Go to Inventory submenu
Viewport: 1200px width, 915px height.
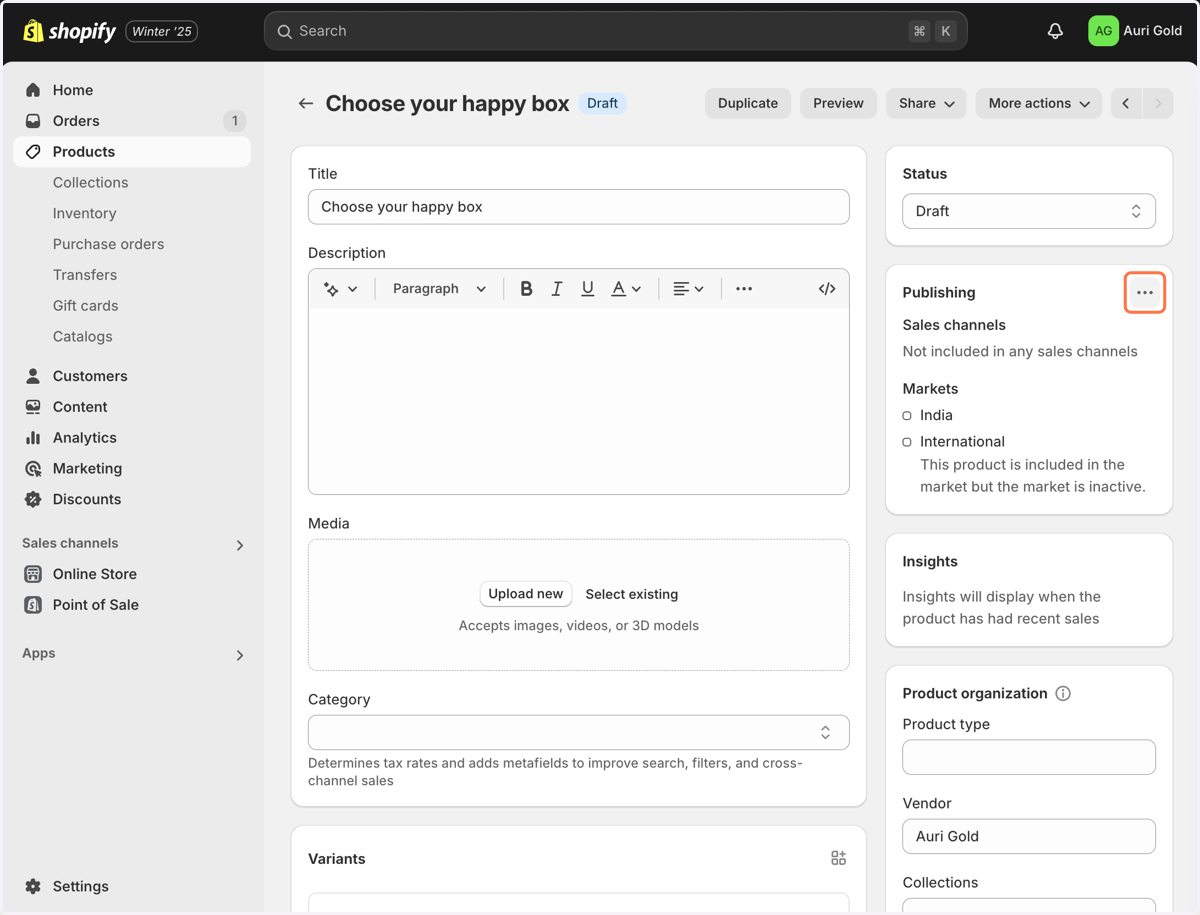[84, 214]
